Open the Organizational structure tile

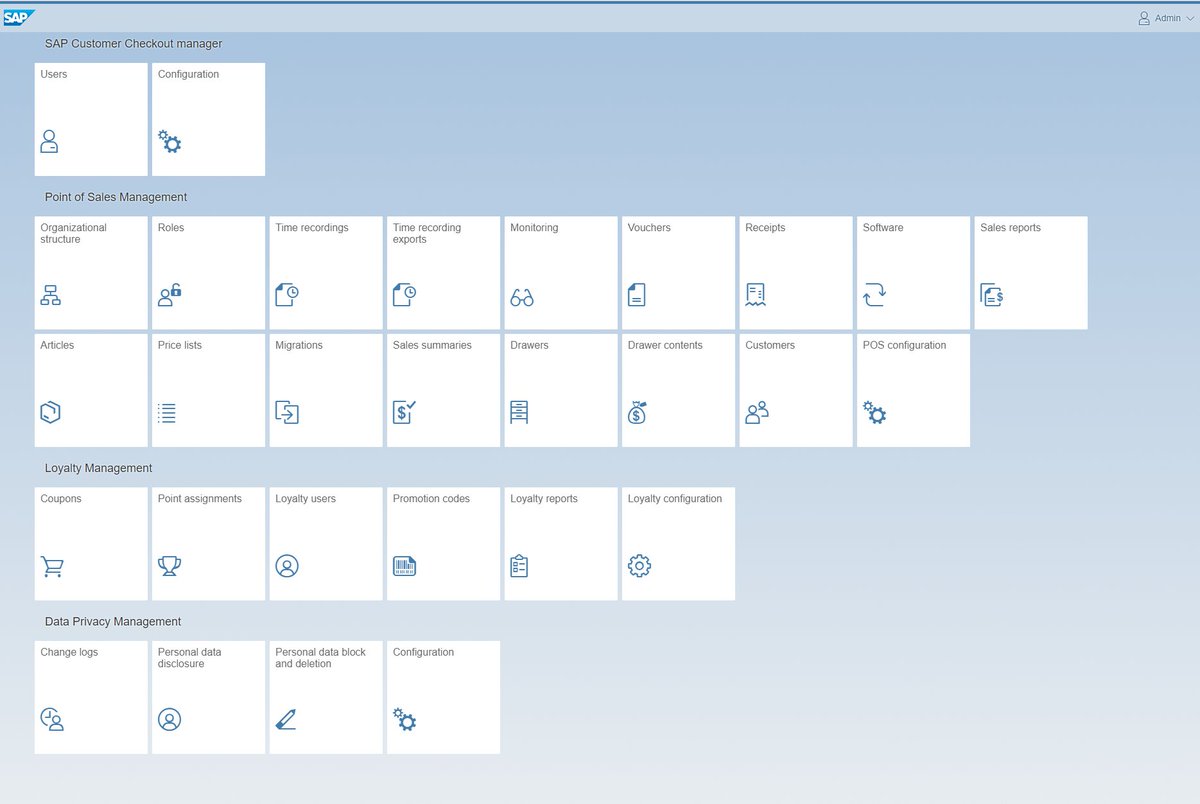91,273
